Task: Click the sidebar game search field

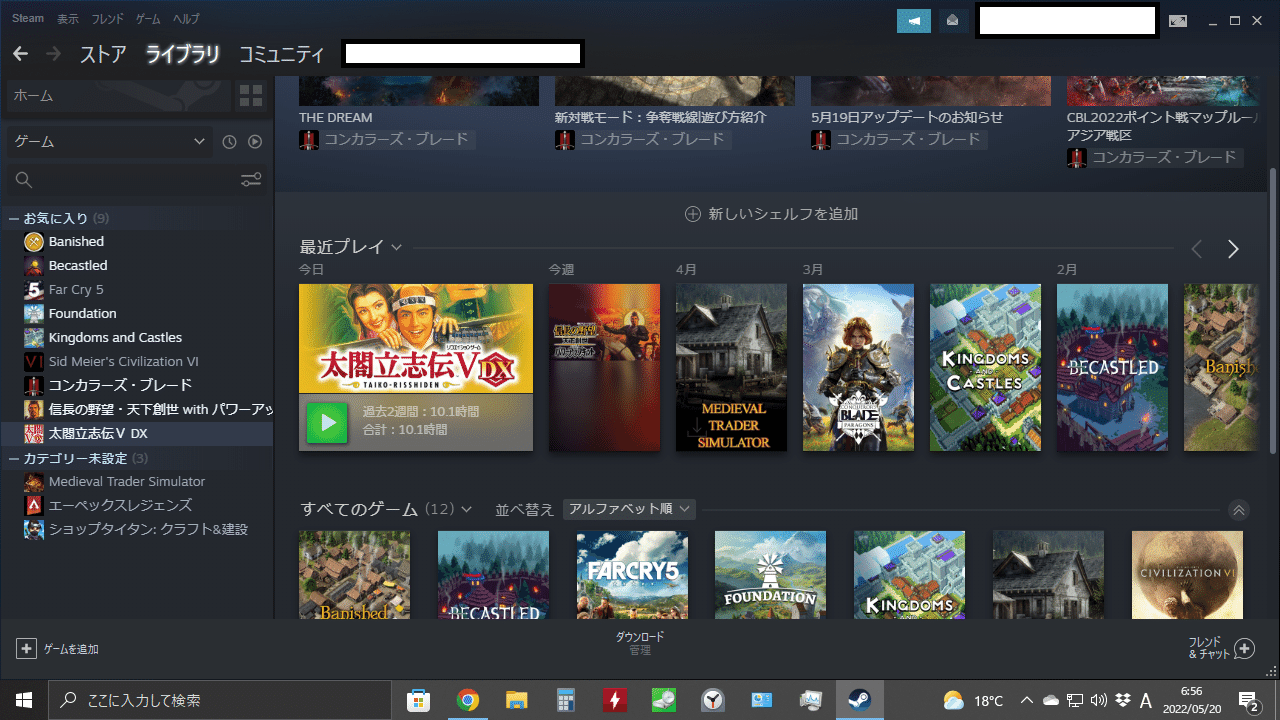Action: [122, 180]
